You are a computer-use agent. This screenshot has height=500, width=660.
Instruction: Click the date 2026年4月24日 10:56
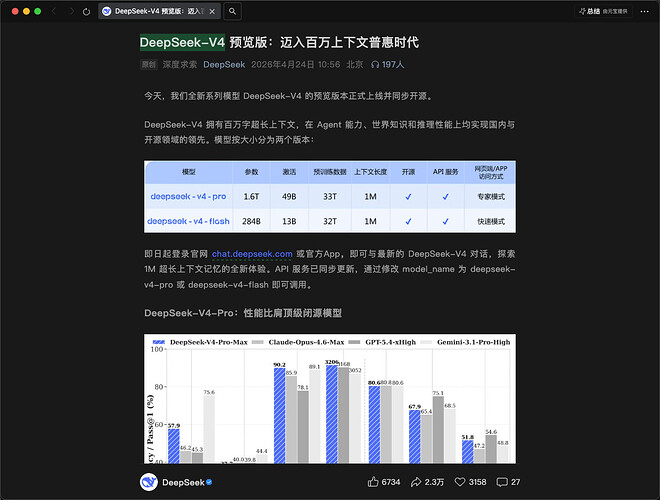295,64
